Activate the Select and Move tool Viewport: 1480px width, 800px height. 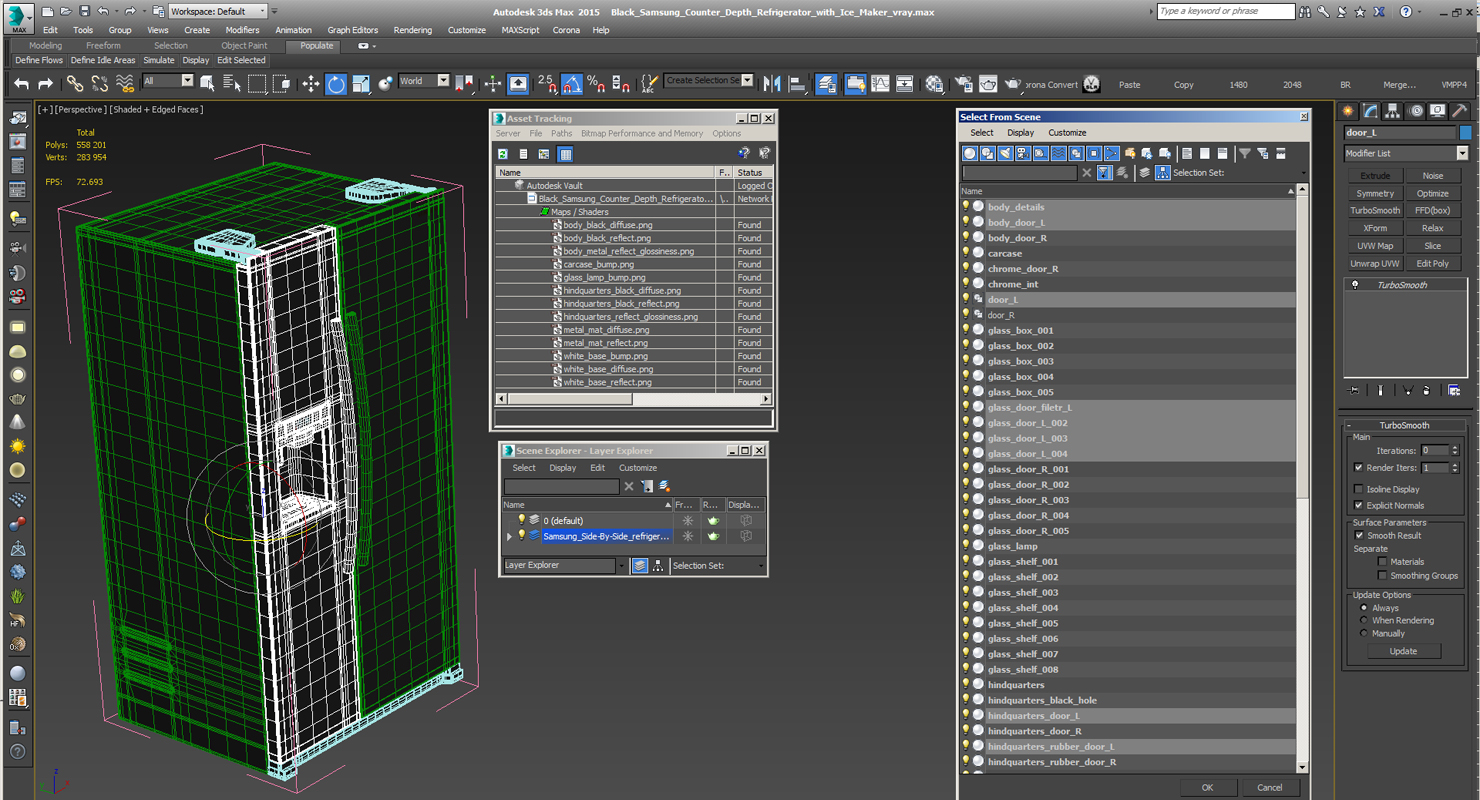[x=310, y=84]
